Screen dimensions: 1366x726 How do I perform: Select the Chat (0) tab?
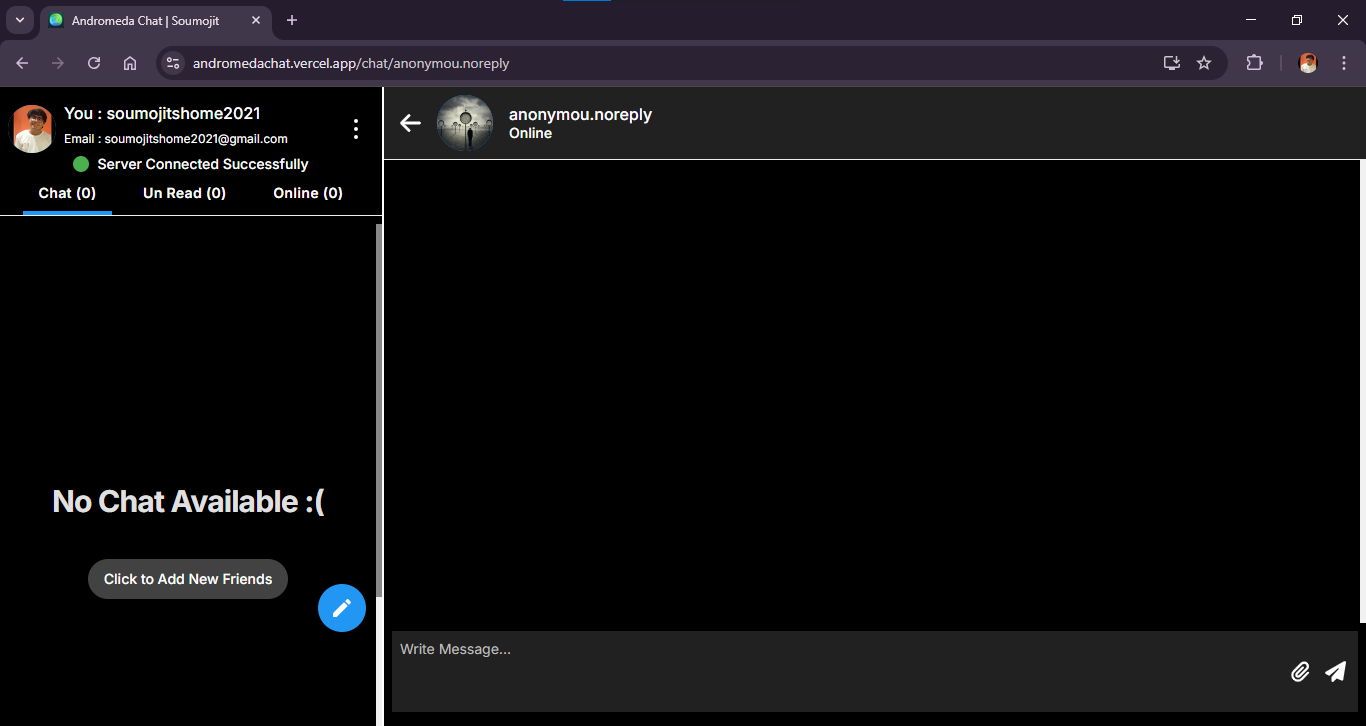(66, 193)
